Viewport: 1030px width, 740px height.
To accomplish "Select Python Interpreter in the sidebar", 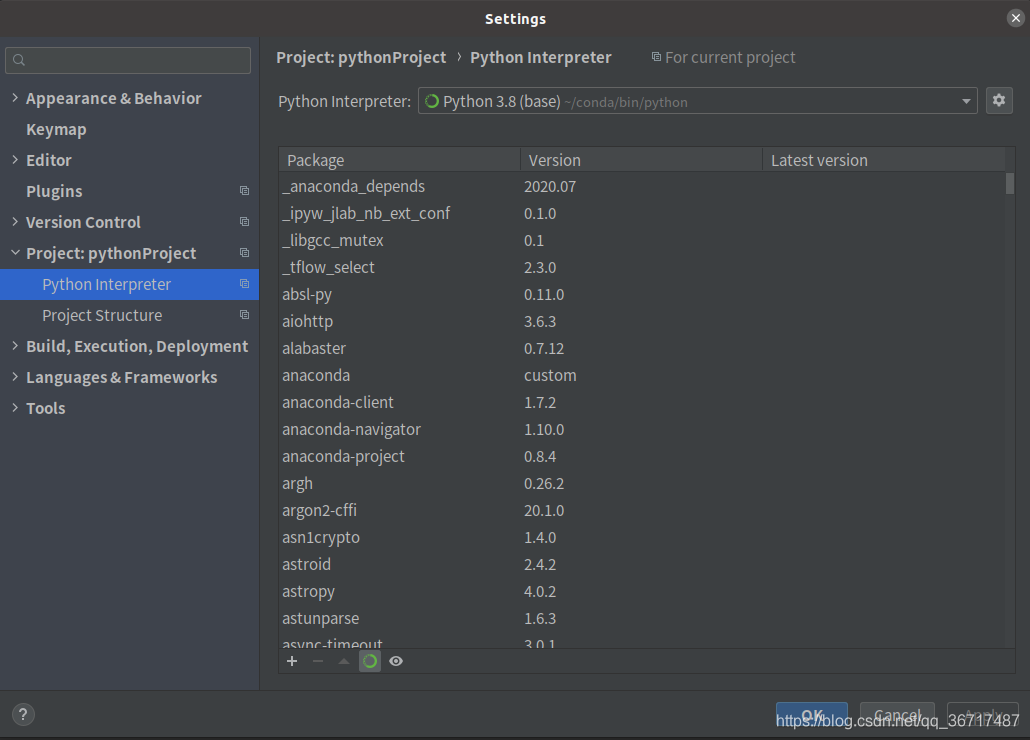I will coord(129,284).
